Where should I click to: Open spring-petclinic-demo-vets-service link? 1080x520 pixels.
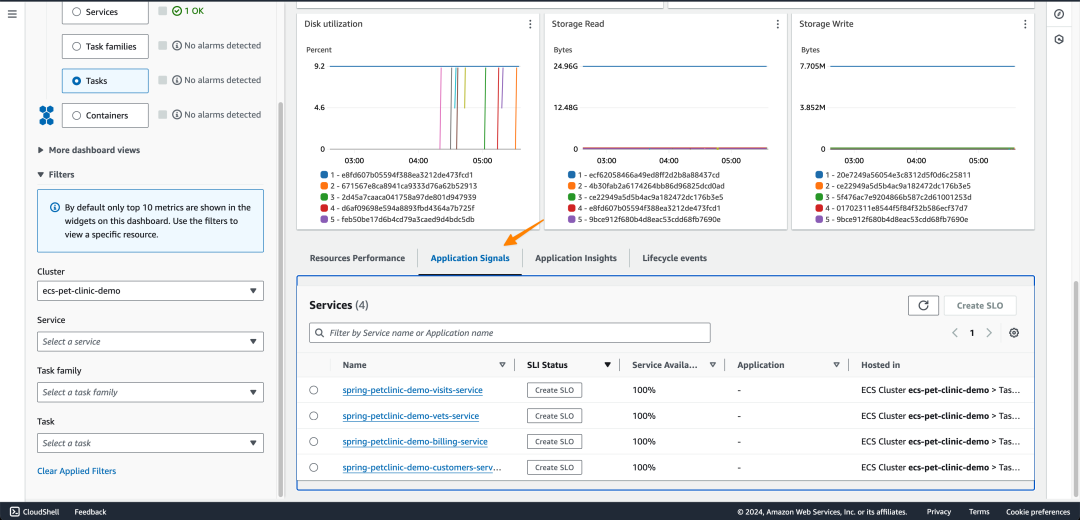click(411, 416)
